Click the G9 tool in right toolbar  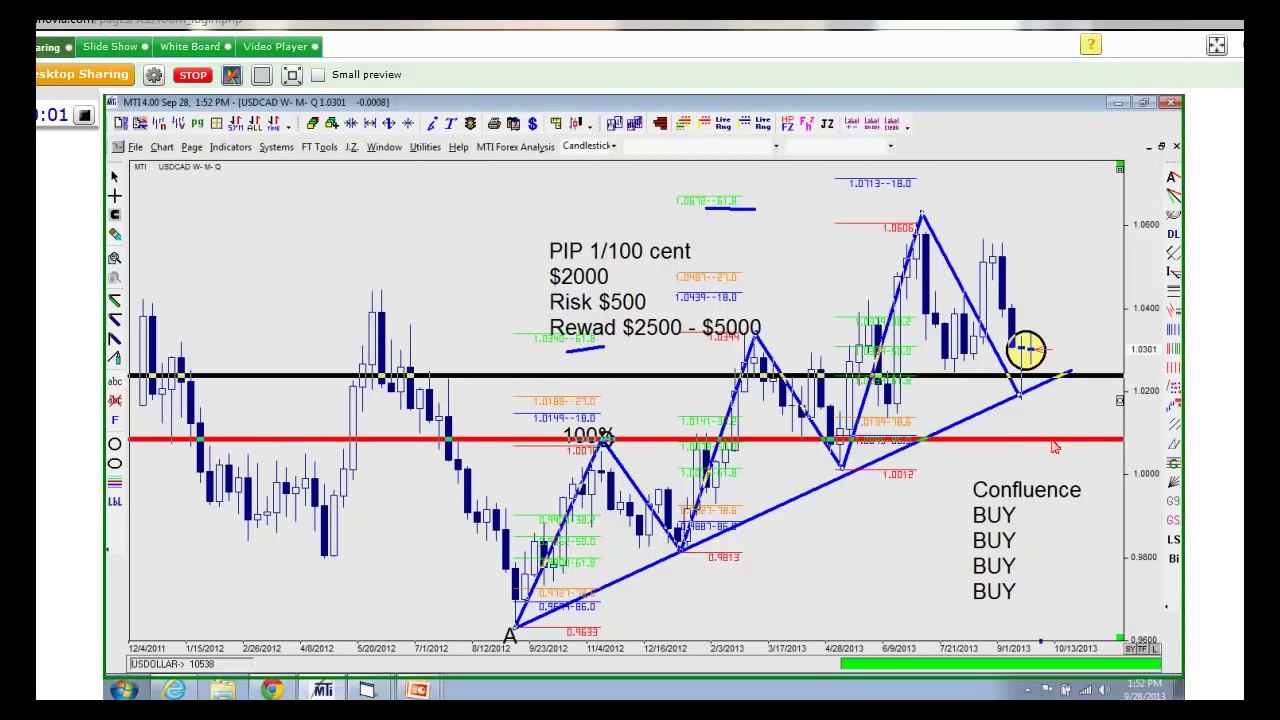click(x=1173, y=501)
